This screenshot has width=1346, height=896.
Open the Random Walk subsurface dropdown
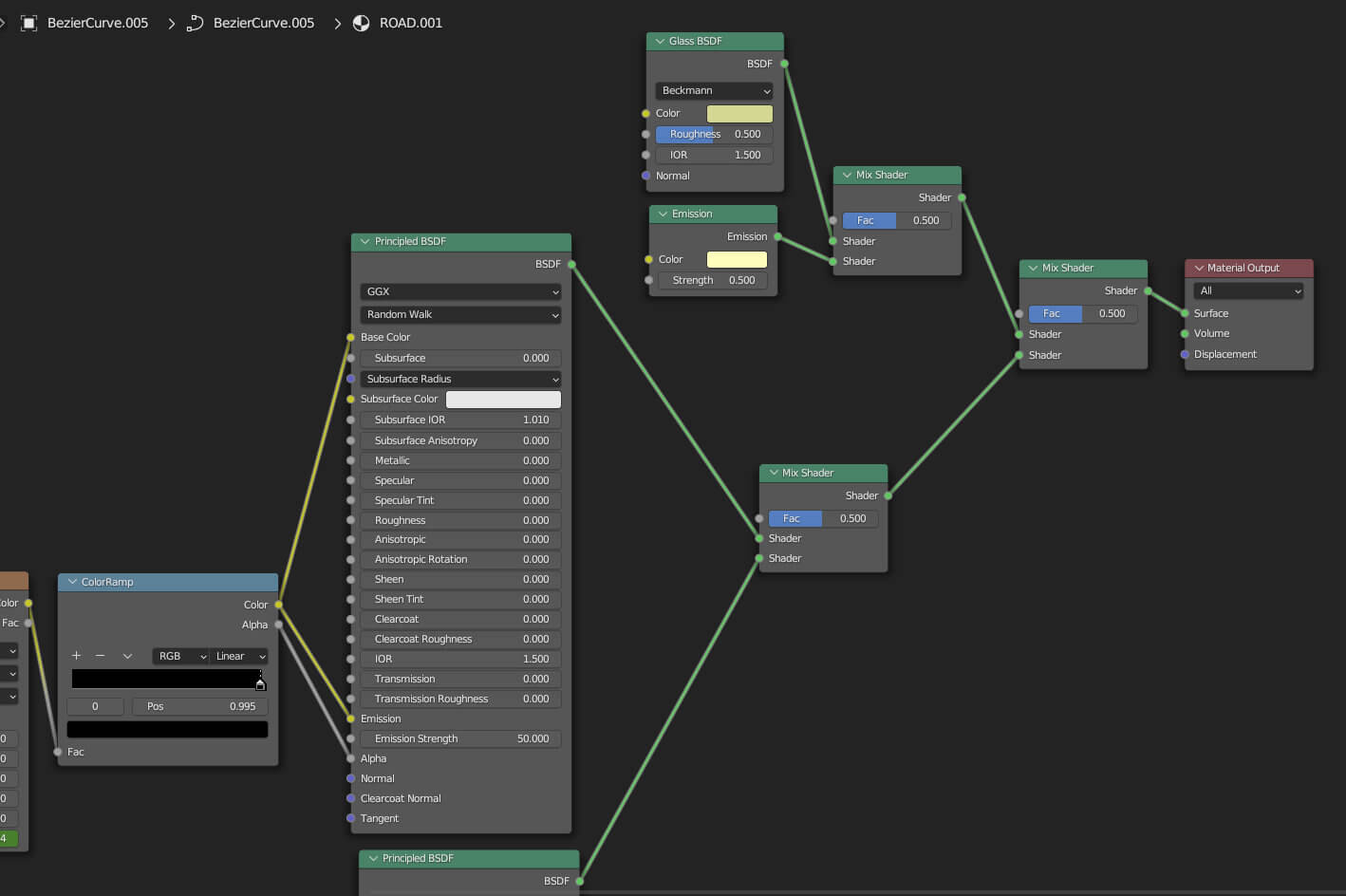(x=460, y=315)
